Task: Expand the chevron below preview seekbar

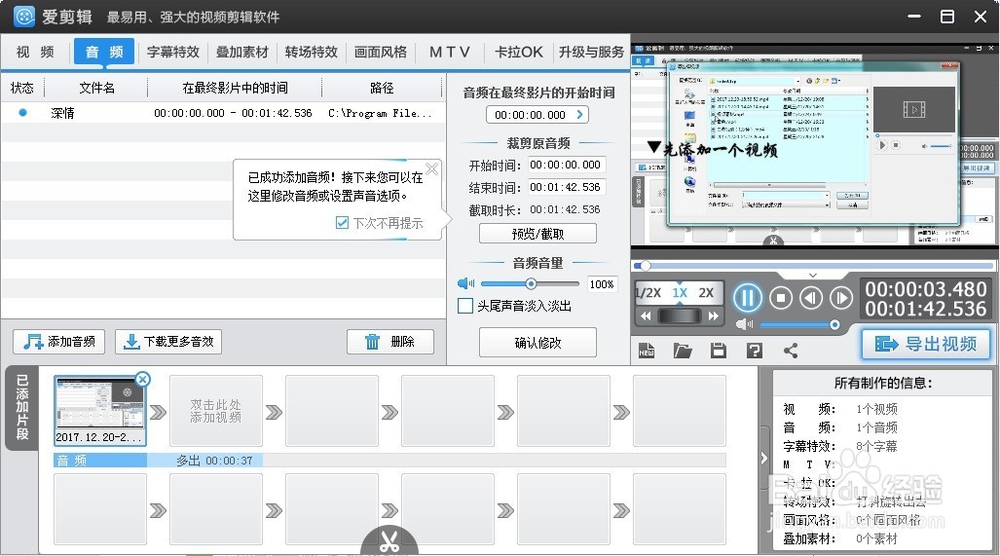Action: [x=812, y=275]
